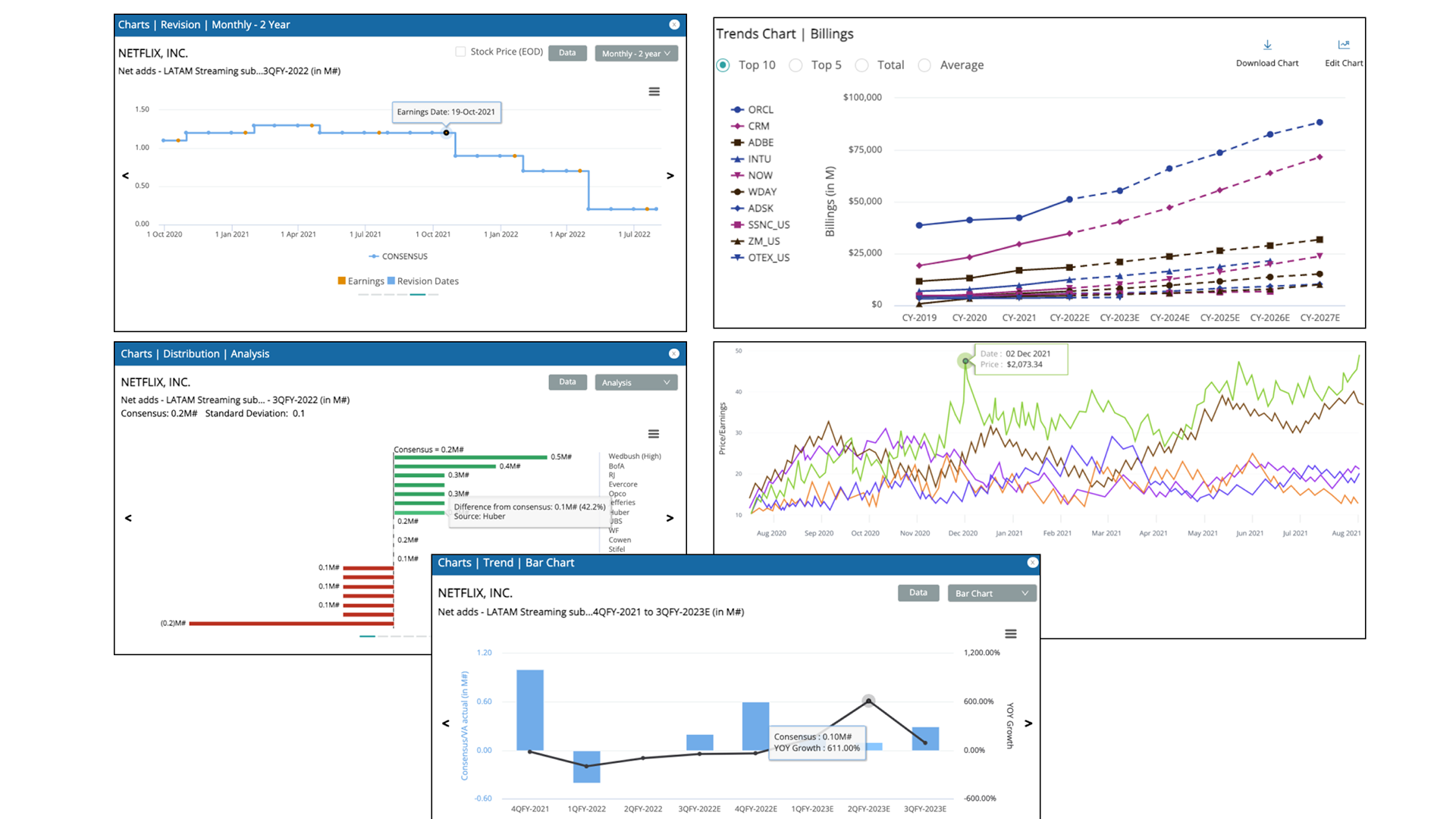The image size is (1456, 819).
Task: Click ORCL CY-2027E data point
Action: coord(1319,123)
